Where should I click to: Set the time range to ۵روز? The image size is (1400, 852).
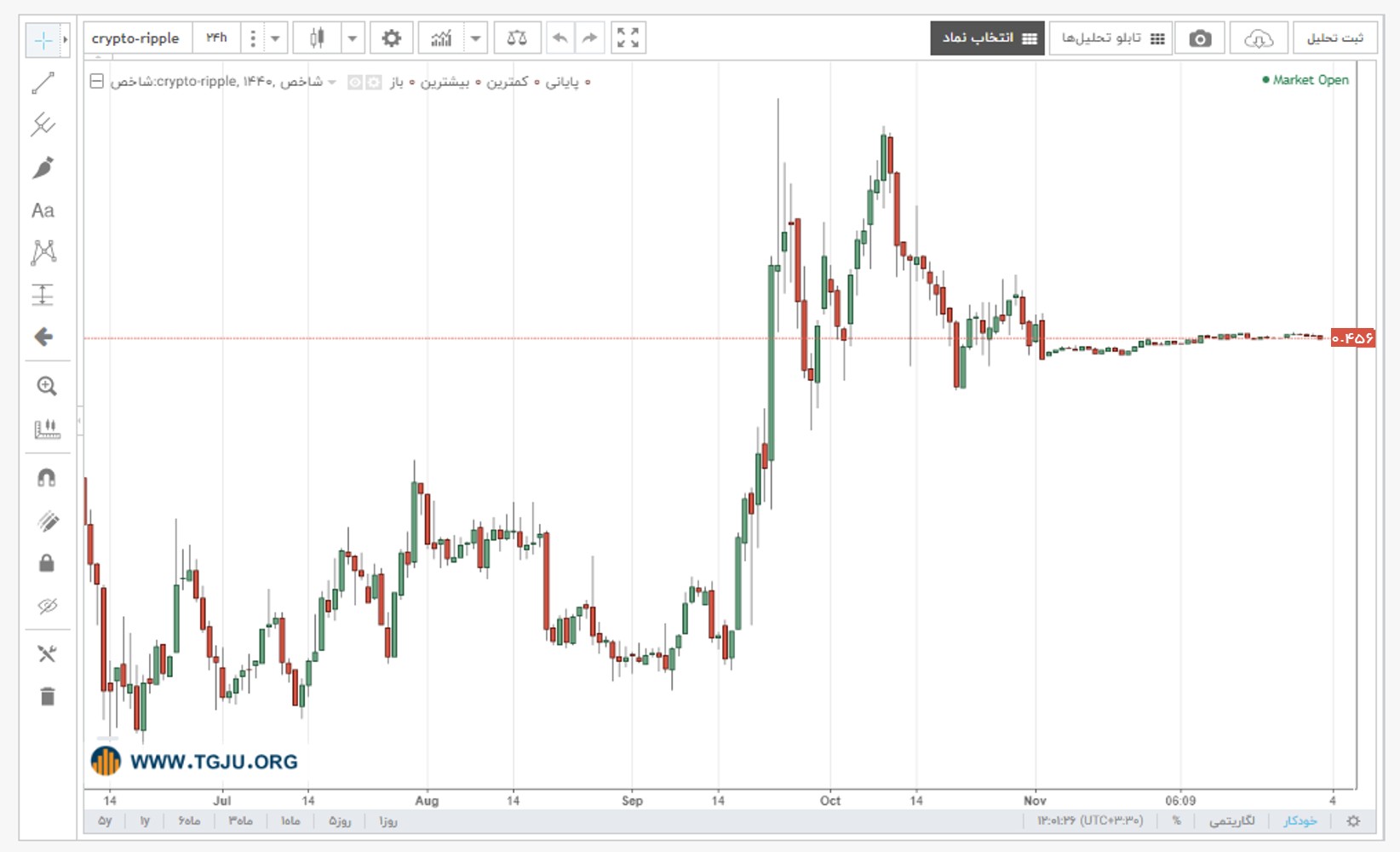pyautogui.click(x=340, y=820)
